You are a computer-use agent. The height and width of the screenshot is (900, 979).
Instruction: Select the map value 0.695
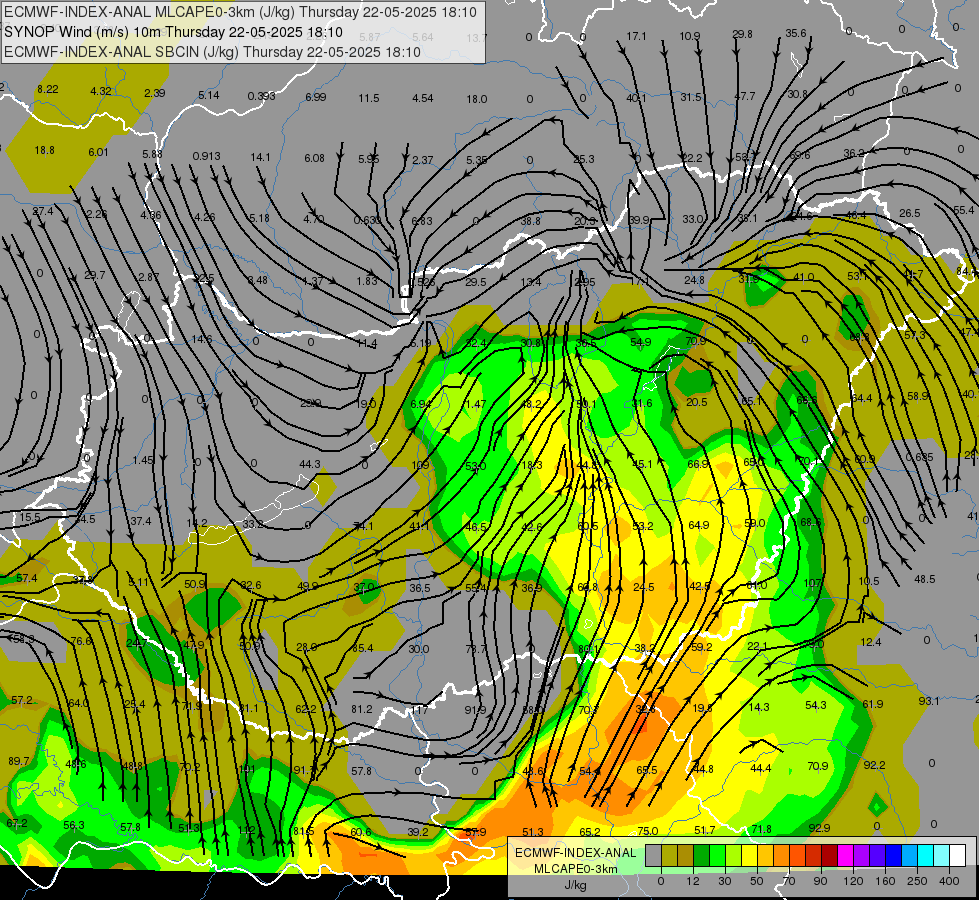pos(919,457)
